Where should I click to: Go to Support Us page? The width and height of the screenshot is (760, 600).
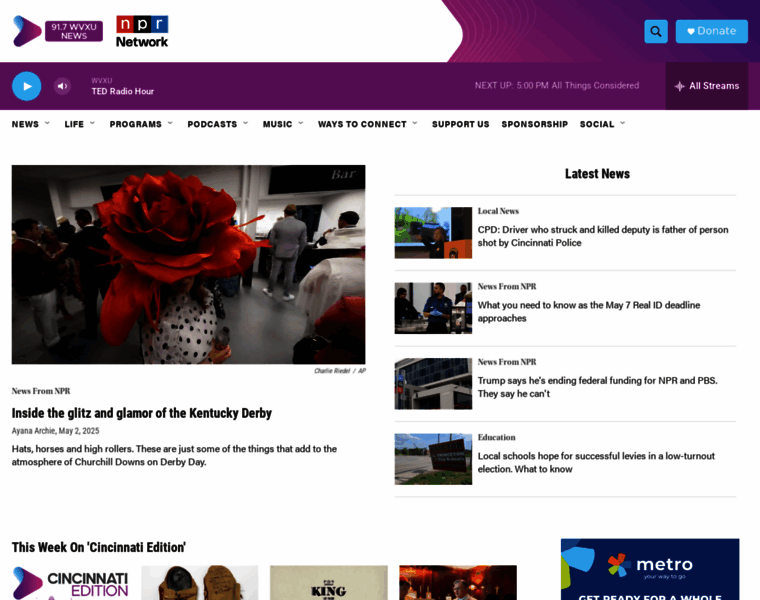(460, 125)
